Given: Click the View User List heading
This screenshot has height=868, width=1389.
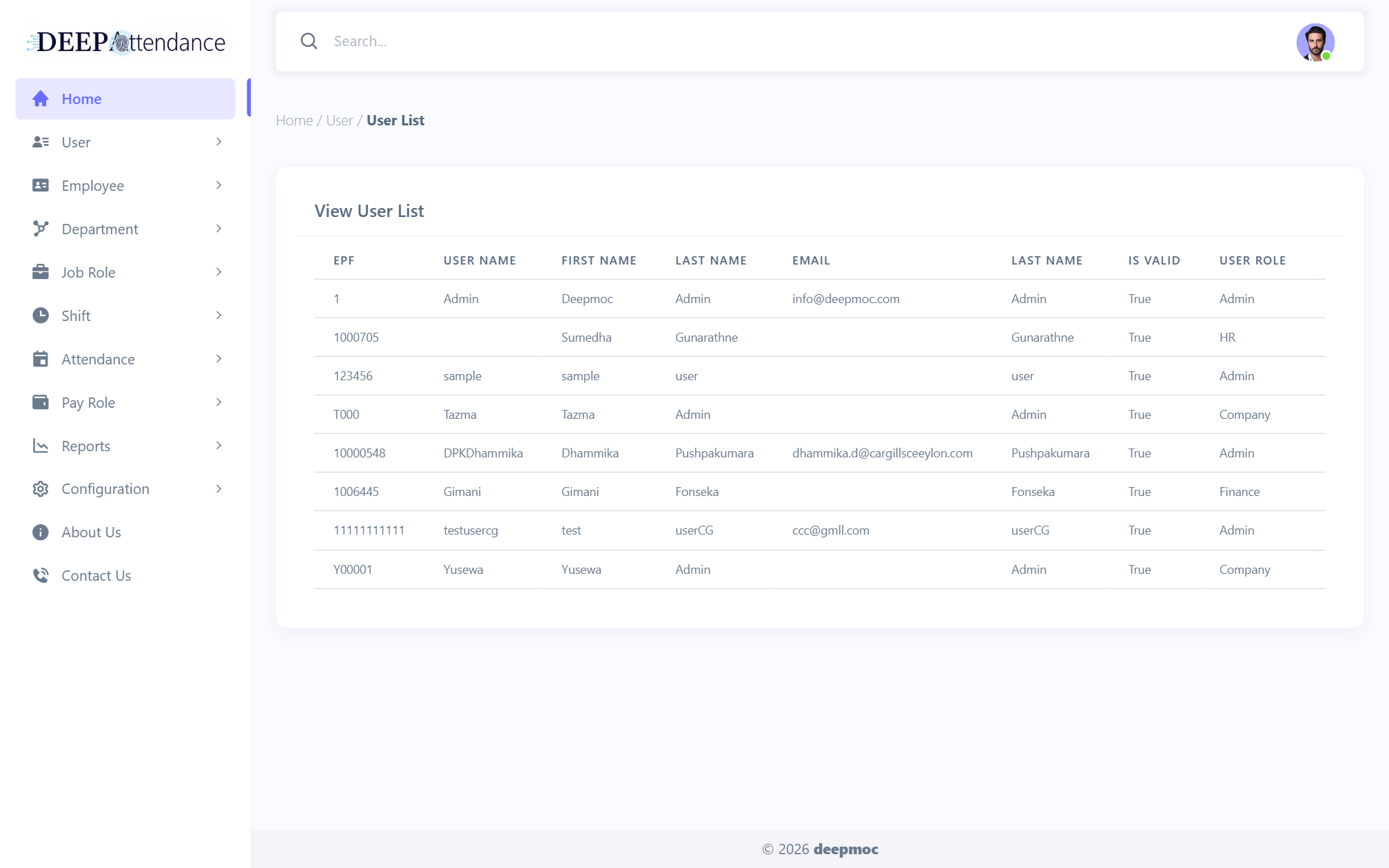Looking at the screenshot, I should 369,211.
